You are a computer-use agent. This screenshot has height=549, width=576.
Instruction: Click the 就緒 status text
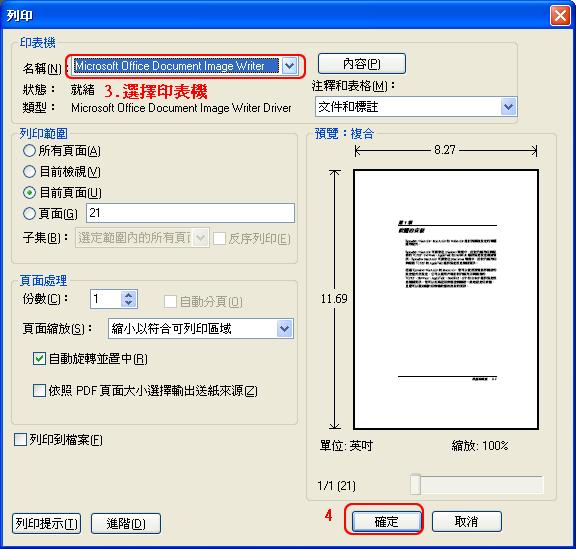click(83, 89)
